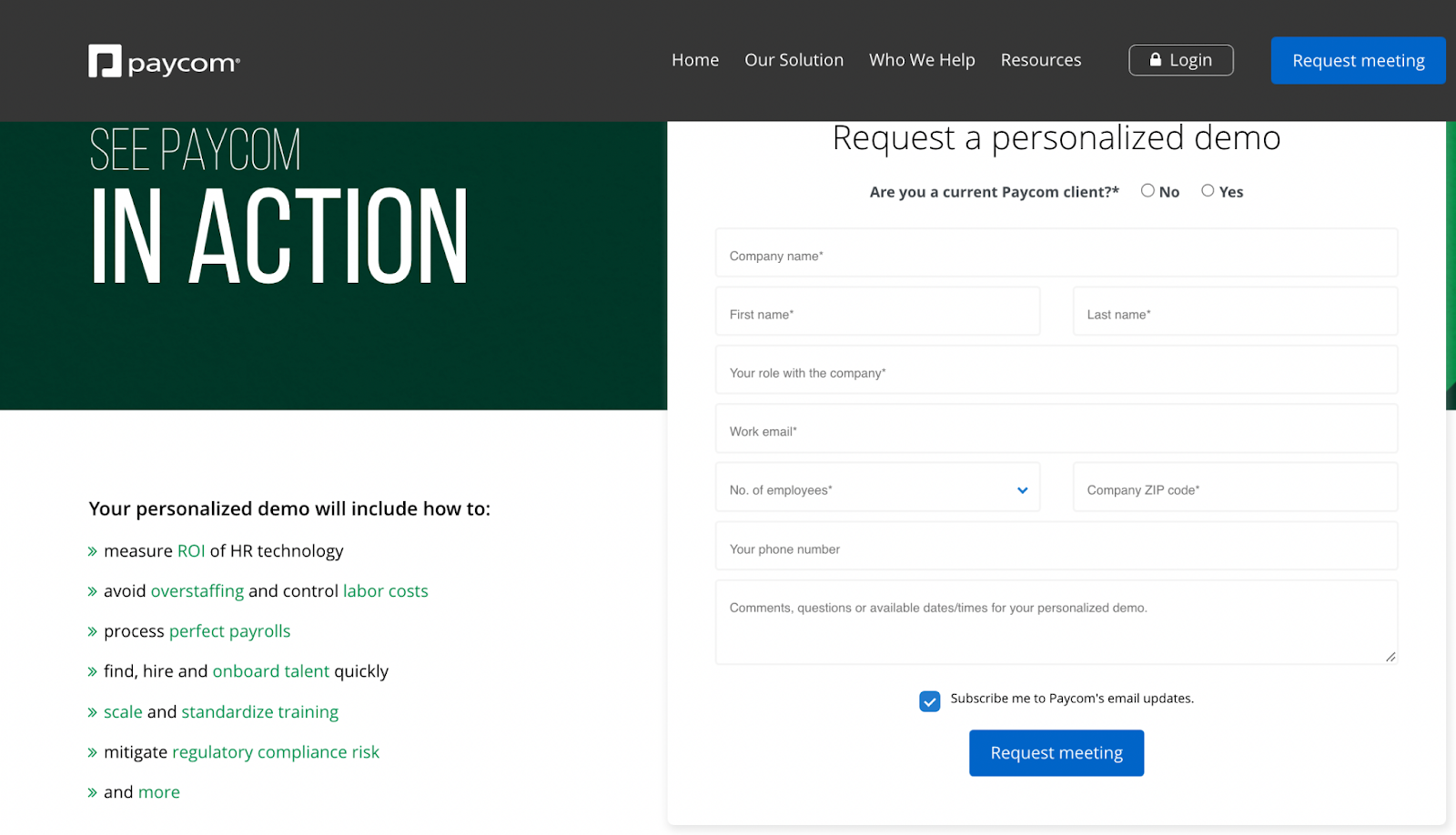Screen dimensions: 1456x835
Task: Focus the Comments text area
Action: [1057, 622]
